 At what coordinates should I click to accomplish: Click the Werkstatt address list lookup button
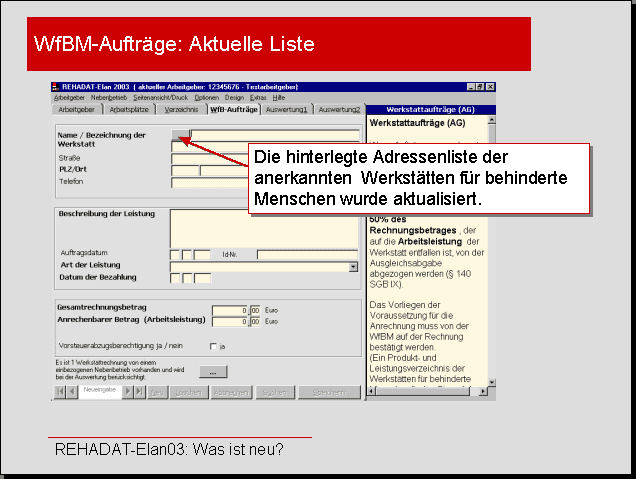click(180, 133)
